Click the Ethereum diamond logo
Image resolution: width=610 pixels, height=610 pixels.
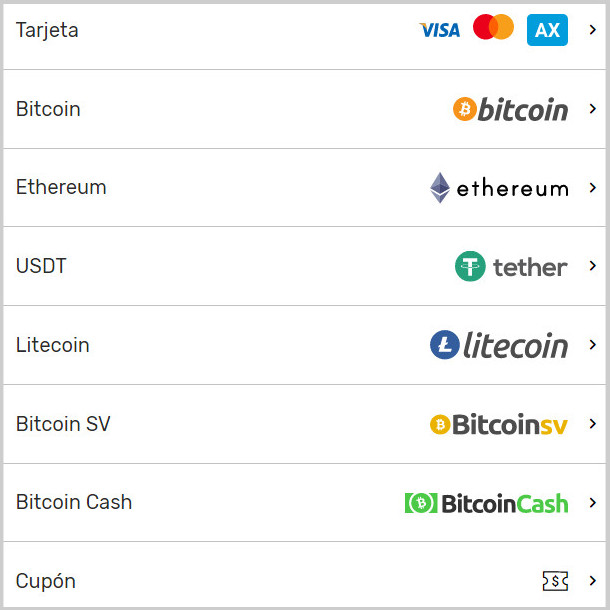point(440,188)
